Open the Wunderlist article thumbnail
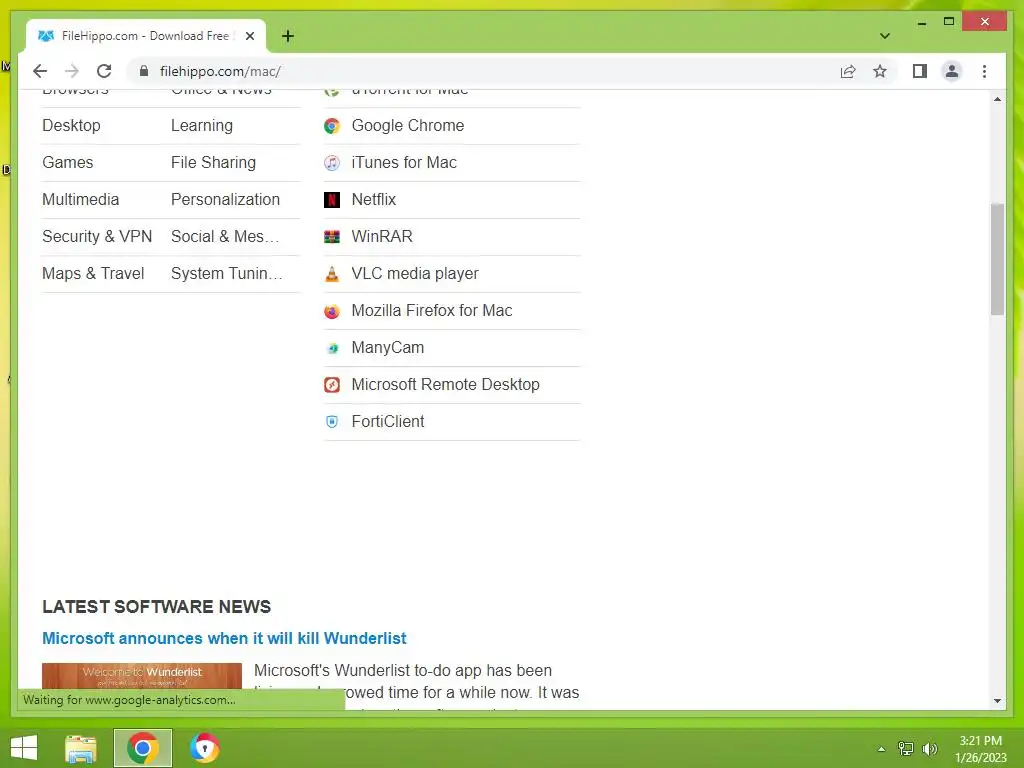This screenshot has height=768, width=1024. (142, 677)
